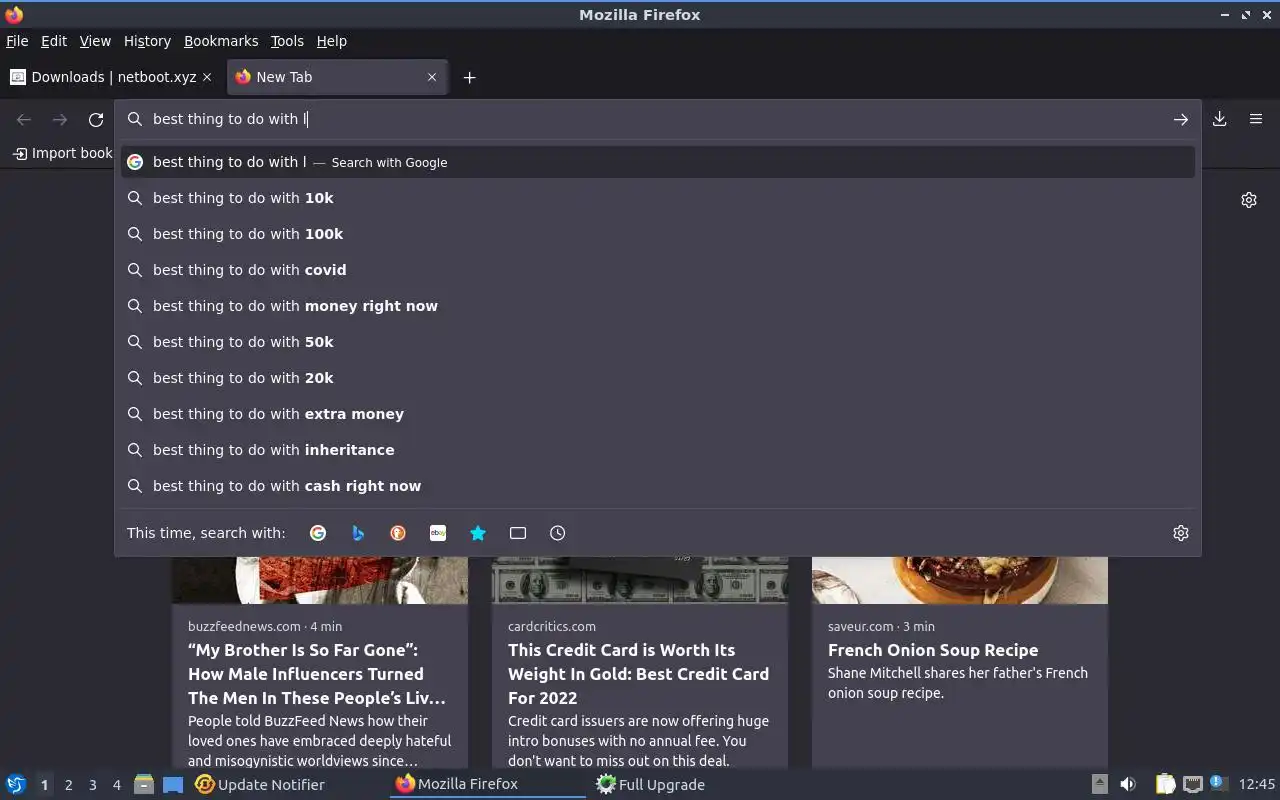Open the Bookmarks menu

point(221,41)
